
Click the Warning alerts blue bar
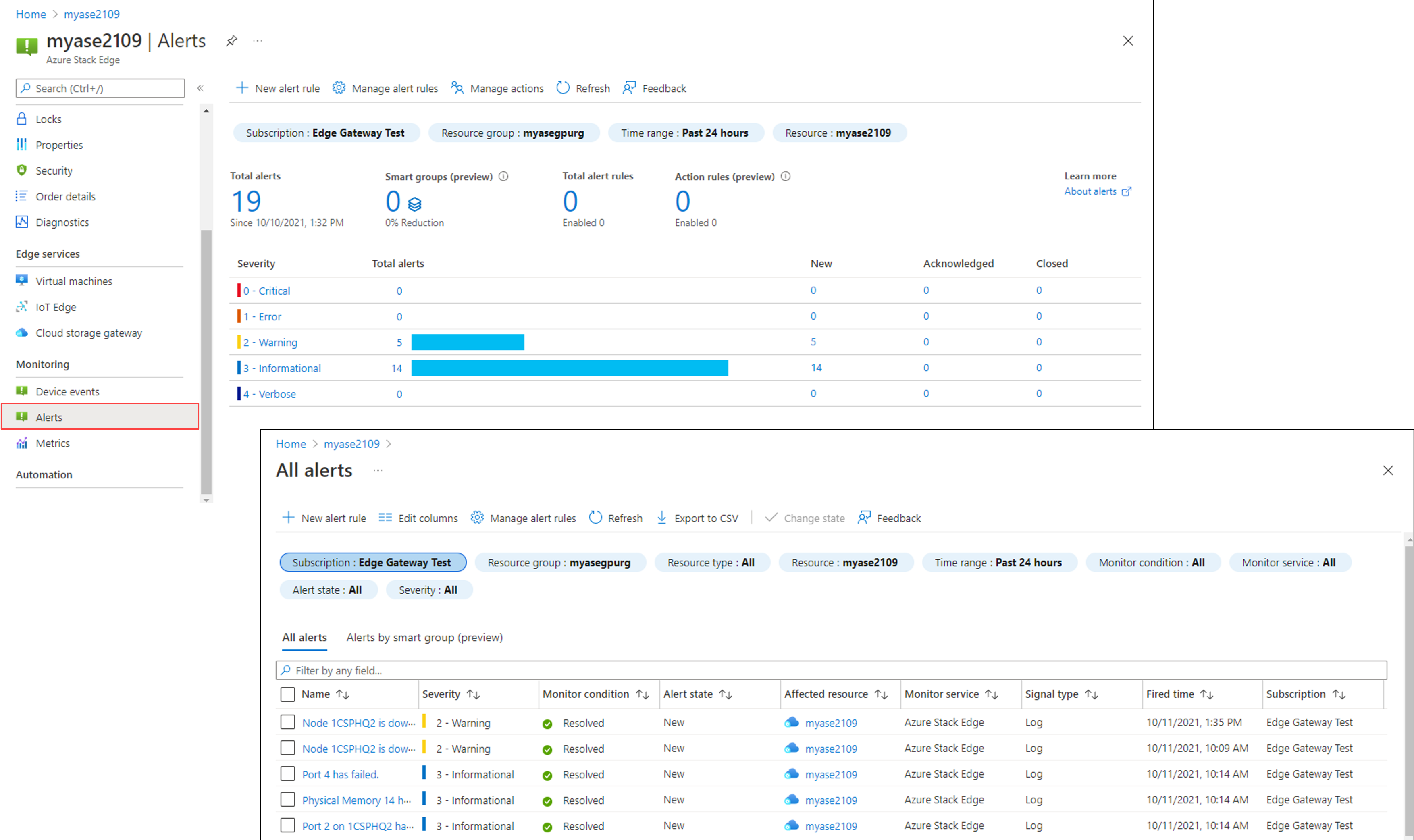coord(468,342)
